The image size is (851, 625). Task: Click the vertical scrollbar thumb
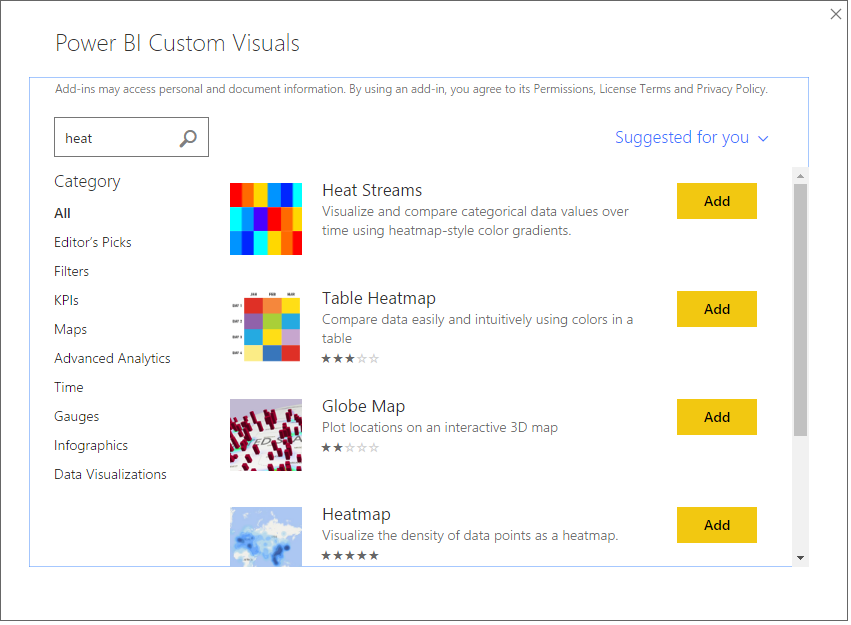coord(800,310)
